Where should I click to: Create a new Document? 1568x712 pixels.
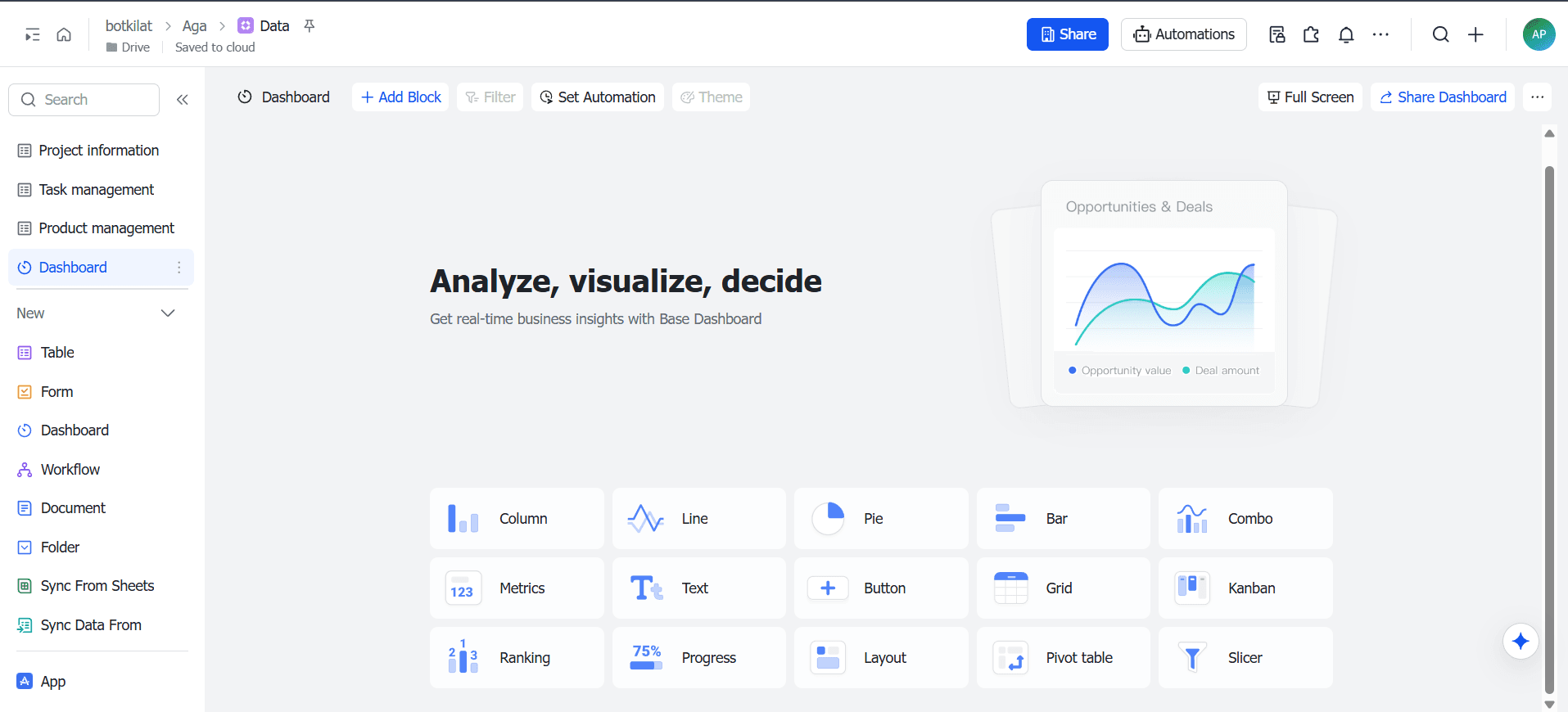(101, 508)
